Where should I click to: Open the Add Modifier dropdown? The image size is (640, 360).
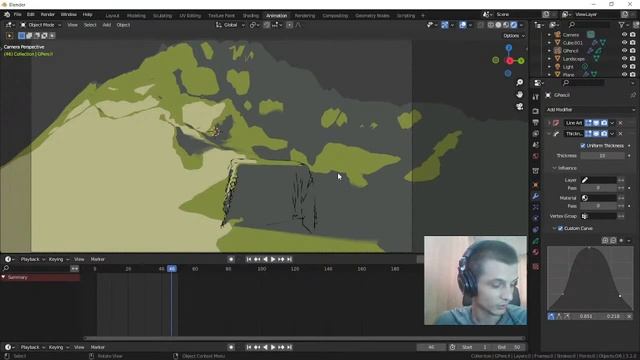pyautogui.click(x=590, y=110)
